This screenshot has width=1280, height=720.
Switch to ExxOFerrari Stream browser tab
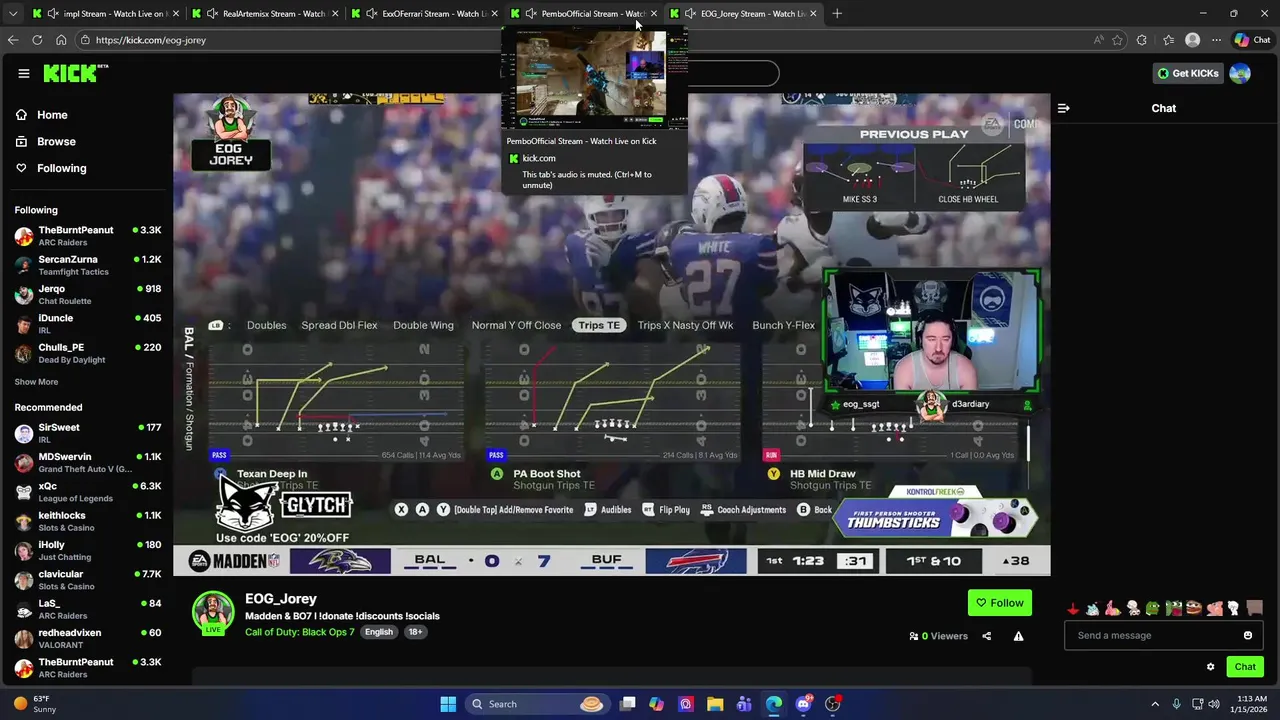tap(424, 14)
